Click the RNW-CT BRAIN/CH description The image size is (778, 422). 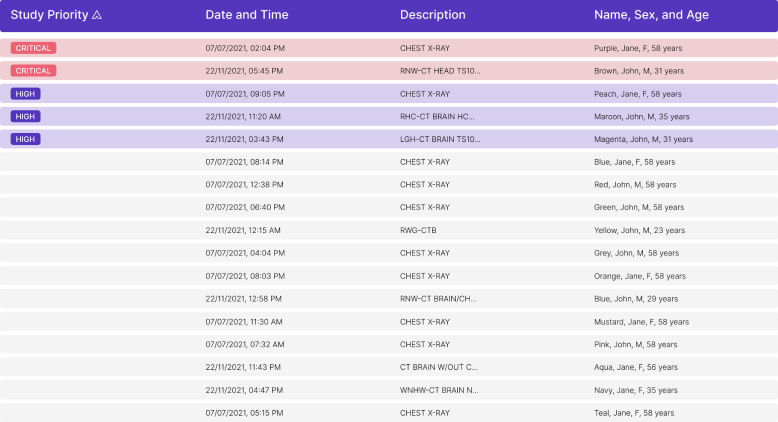[438, 299]
